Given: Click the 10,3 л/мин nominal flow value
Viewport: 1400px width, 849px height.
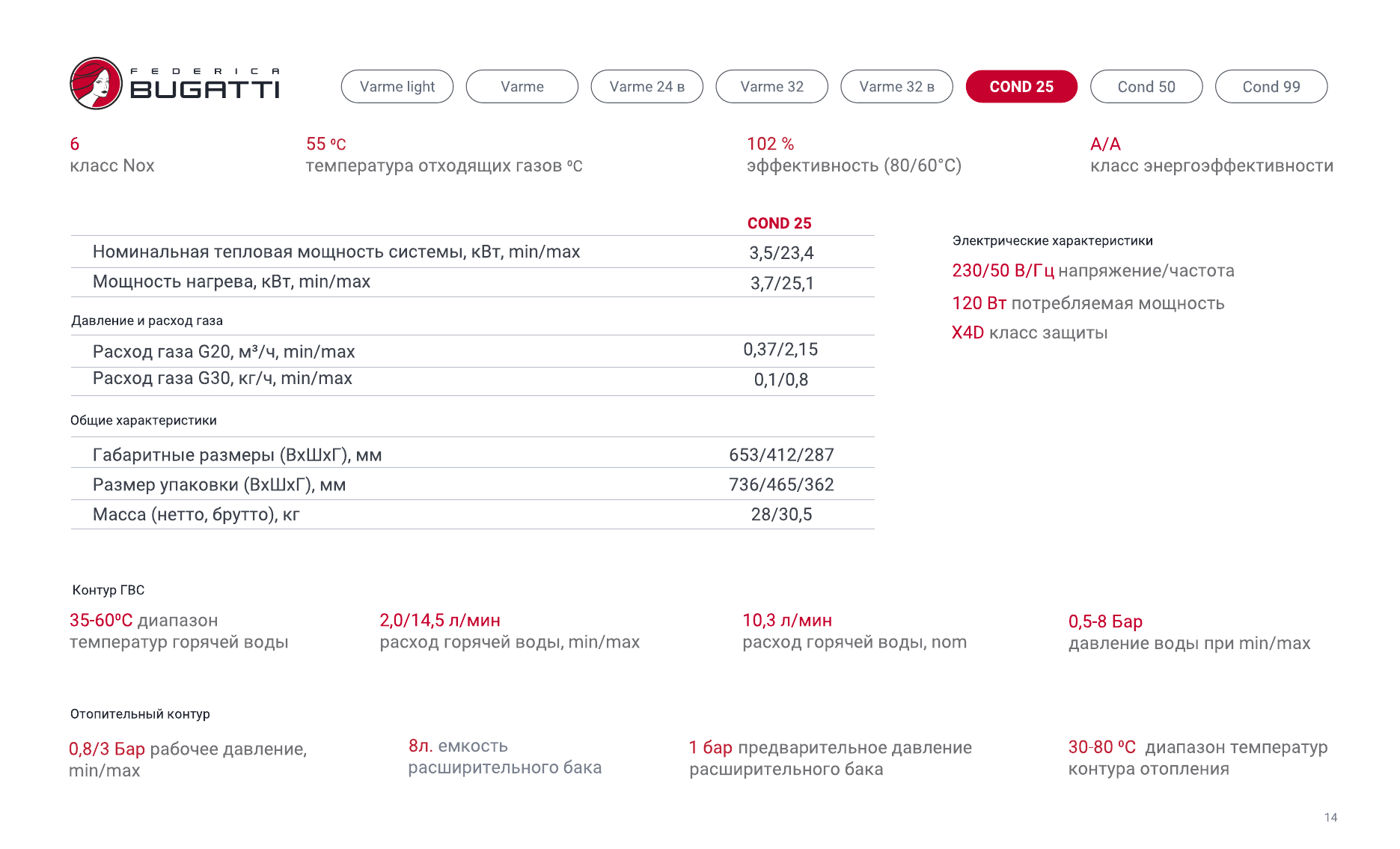Looking at the screenshot, I should 786,621.
